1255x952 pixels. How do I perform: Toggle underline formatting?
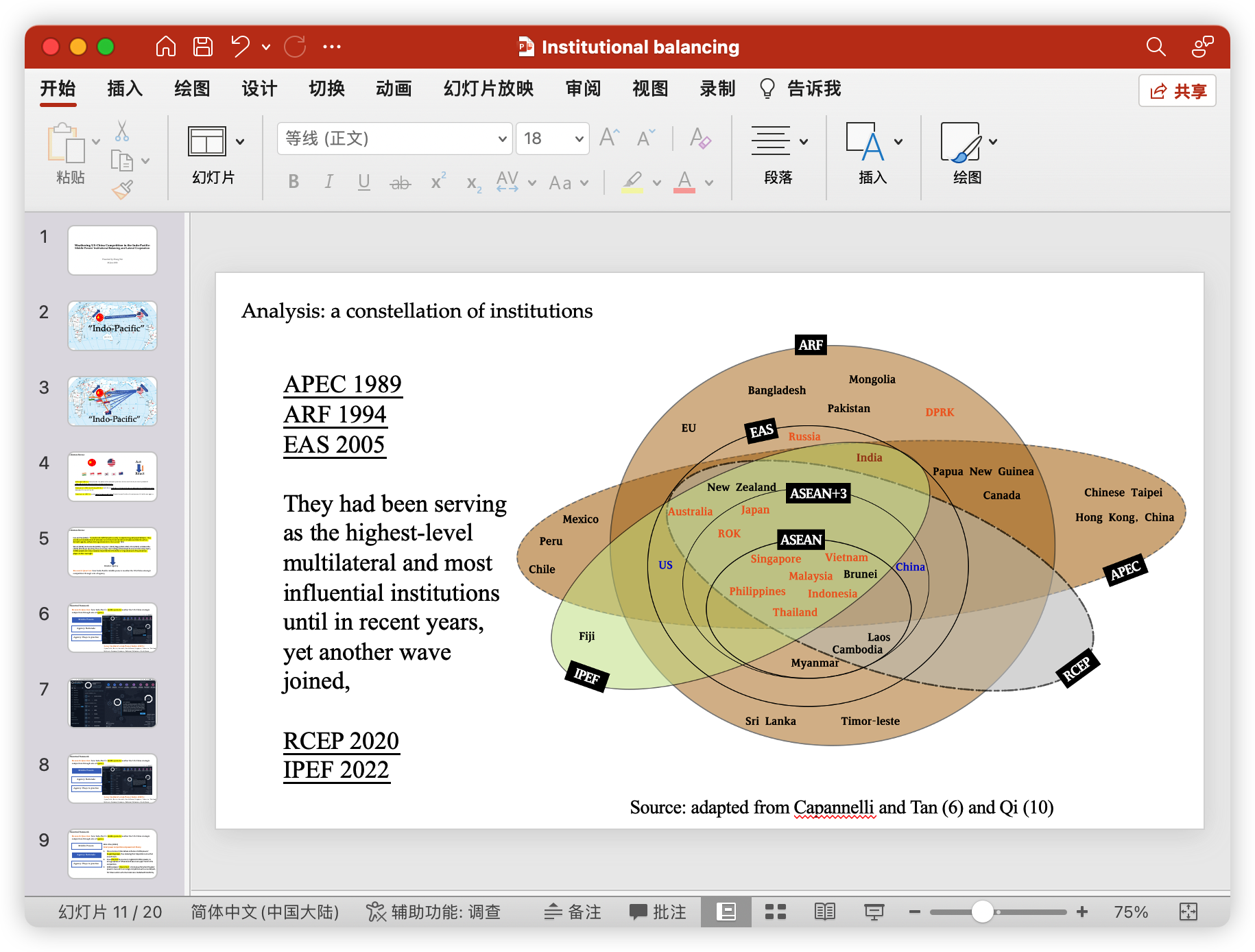tap(364, 182)
